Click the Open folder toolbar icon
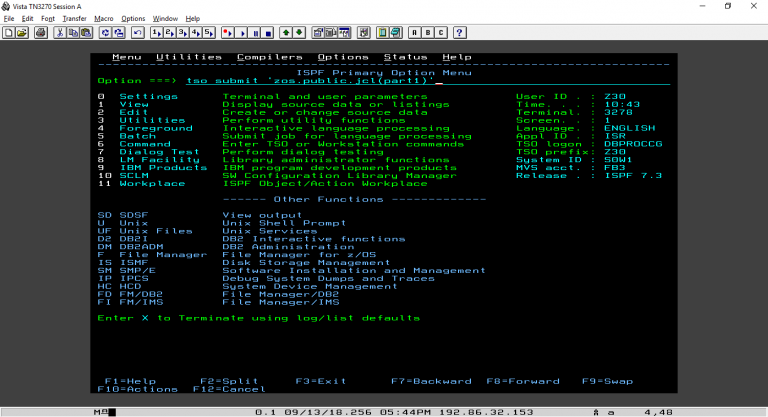 pos(22,32)
